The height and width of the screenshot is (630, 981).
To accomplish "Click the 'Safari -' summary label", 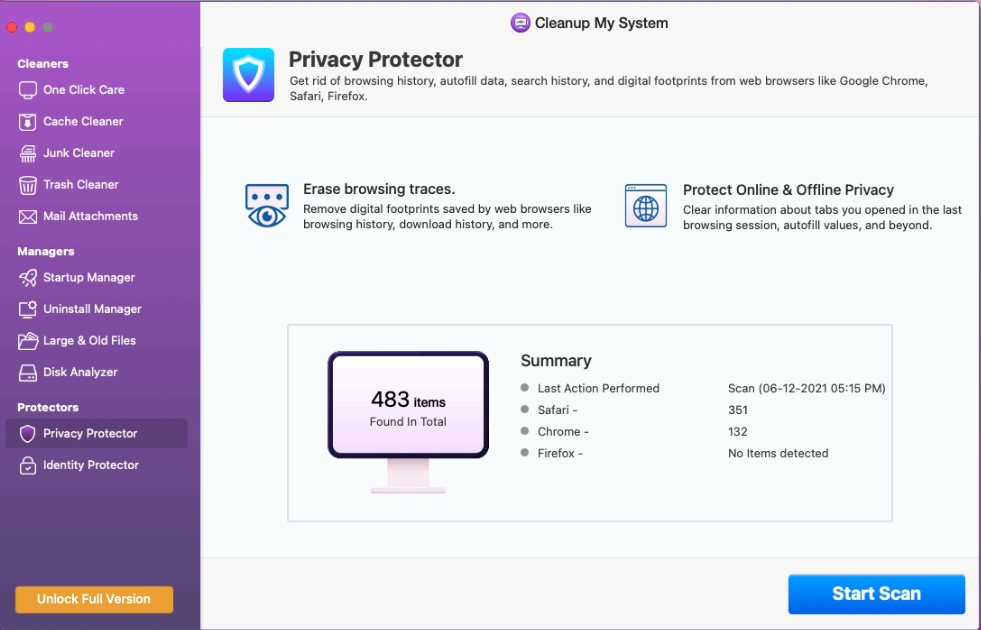I will click(x=557, y=410).
